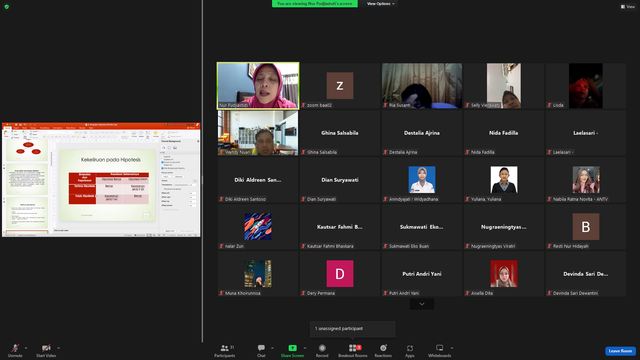The height and width of the screenshot is (360, 640).
Task: Select Resti Nur Hidayah's tile
Action: pos(586,227)
